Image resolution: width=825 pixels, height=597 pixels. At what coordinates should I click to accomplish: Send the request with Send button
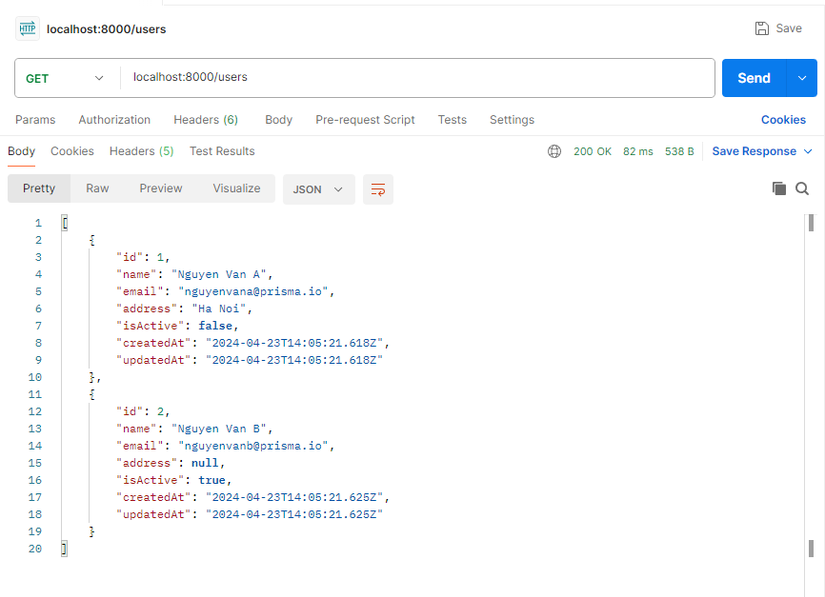[754, 78]
